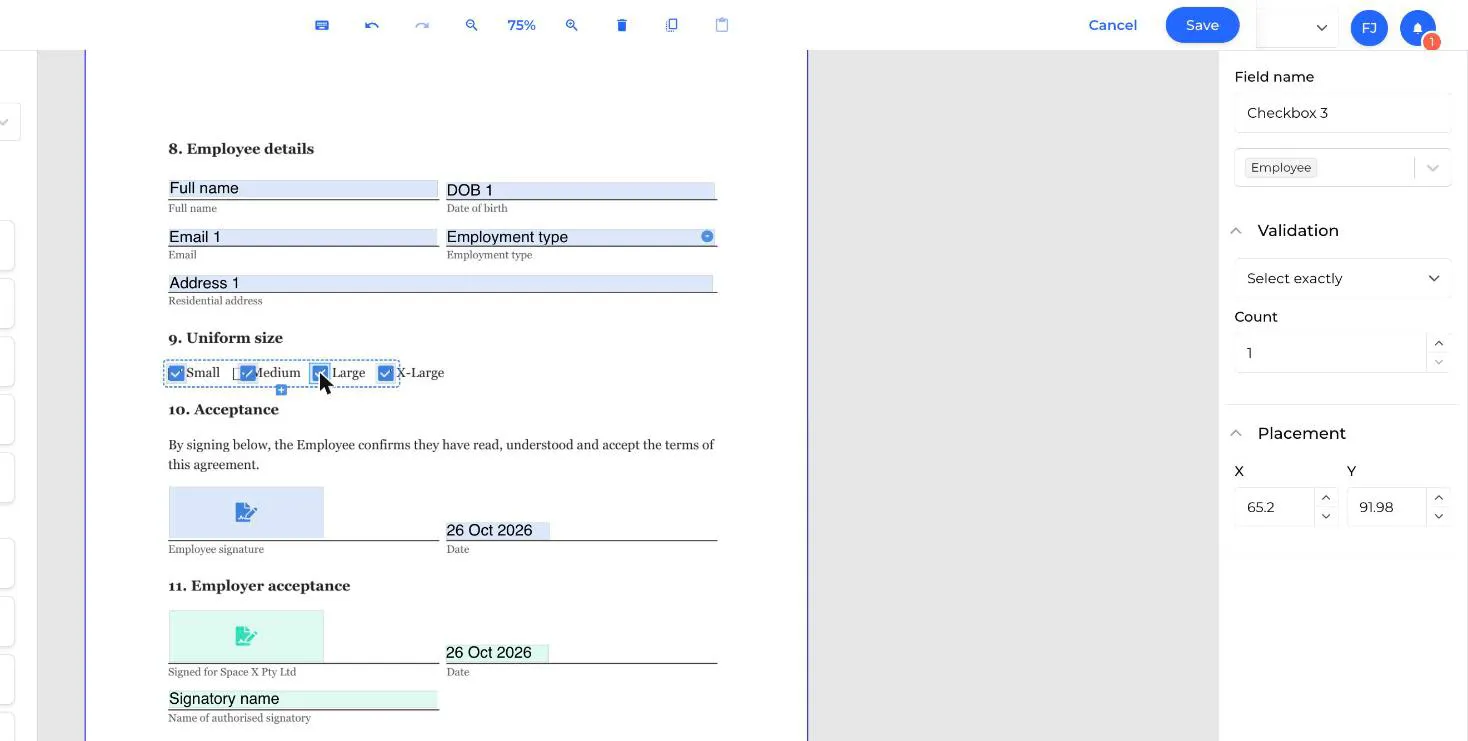
Task: Click the redo arrow
Action: point(422,25)
